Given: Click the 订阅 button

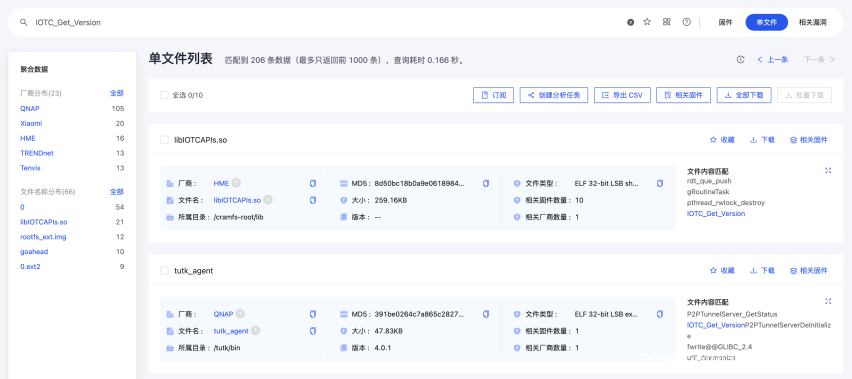Looking at the screenshot, I should [x=493, y=95].
